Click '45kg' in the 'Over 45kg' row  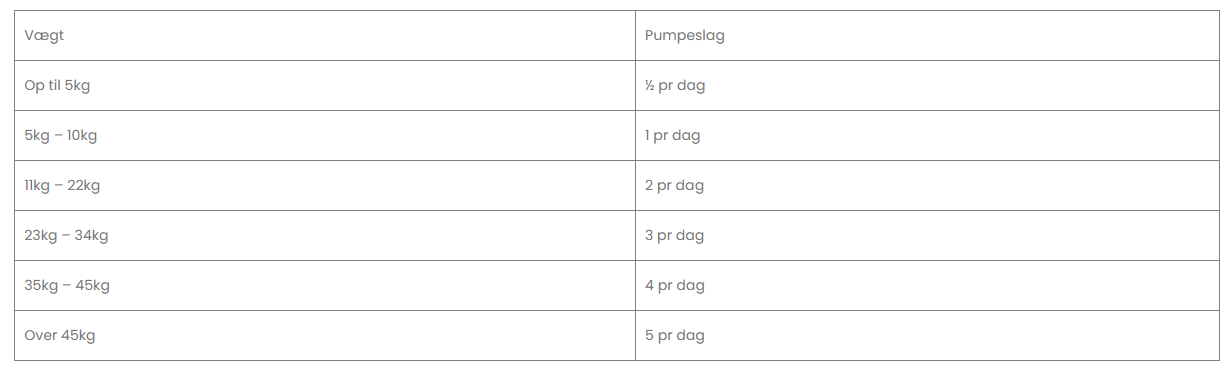pos(78,336)
